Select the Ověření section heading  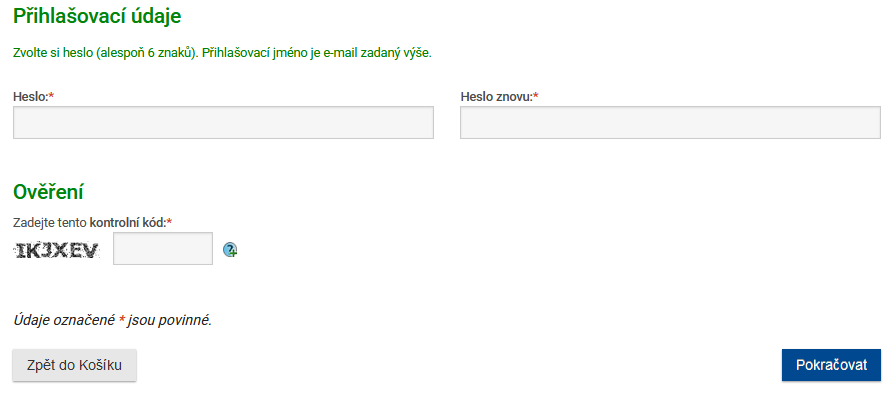(x=48, y=192)
